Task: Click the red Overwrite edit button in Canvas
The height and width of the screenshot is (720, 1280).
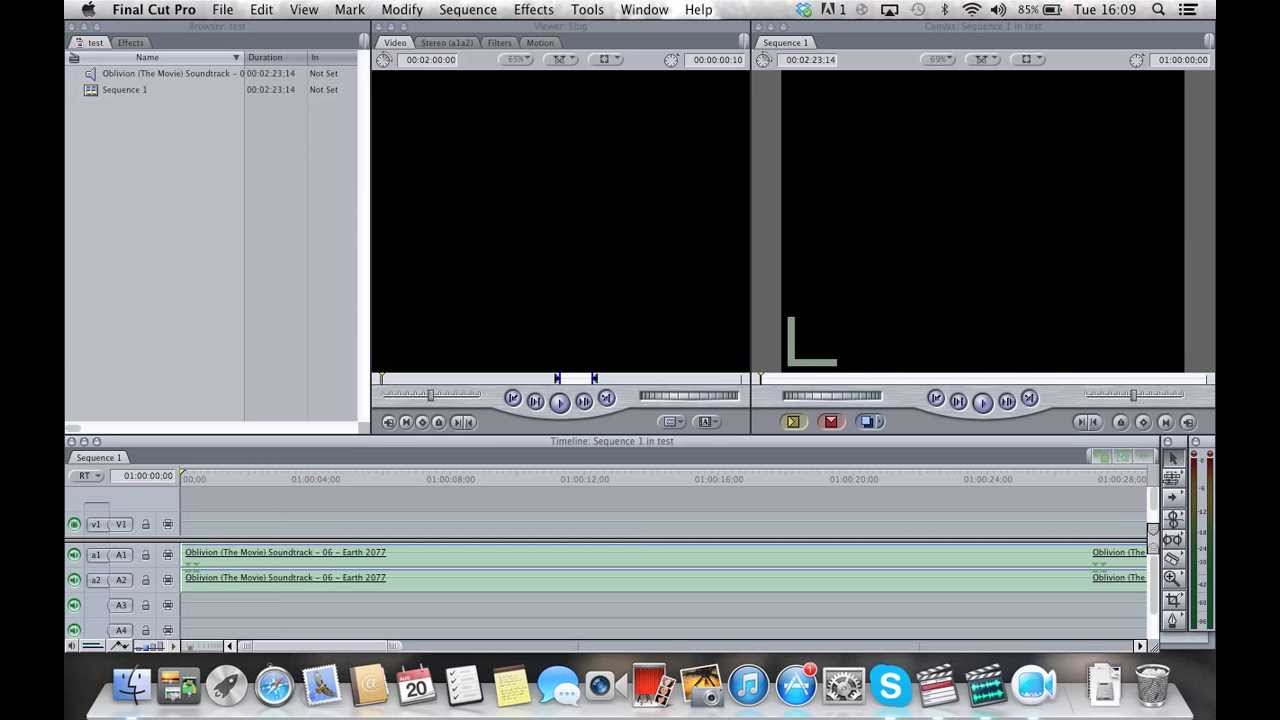Action: tap(830, 422)
